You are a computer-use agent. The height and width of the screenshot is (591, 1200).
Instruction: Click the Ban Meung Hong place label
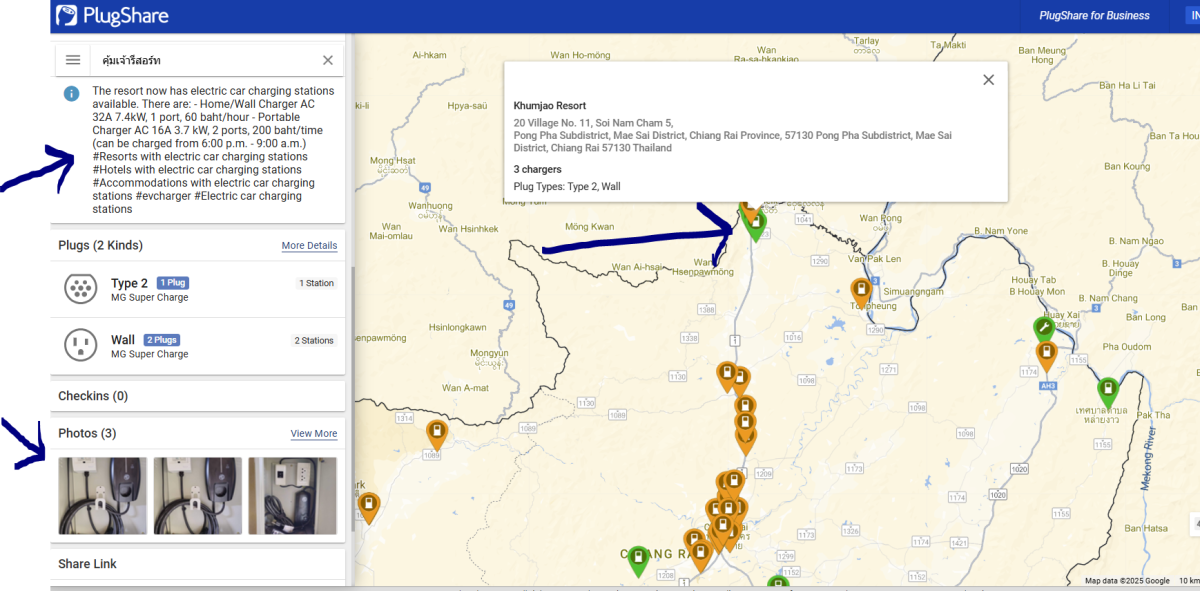(1043, 55)
